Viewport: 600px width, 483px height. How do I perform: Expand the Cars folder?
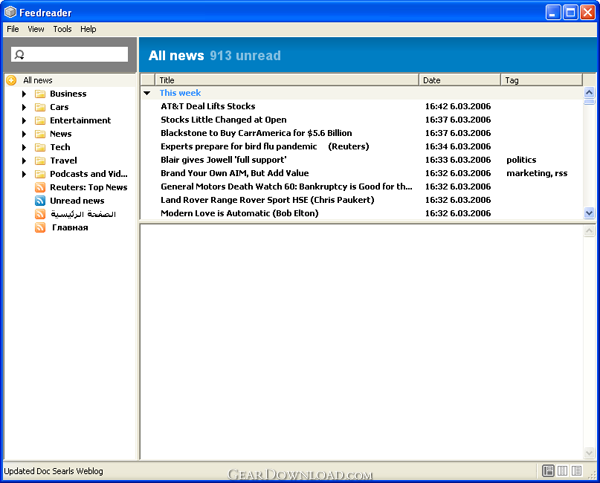(24, 107)
